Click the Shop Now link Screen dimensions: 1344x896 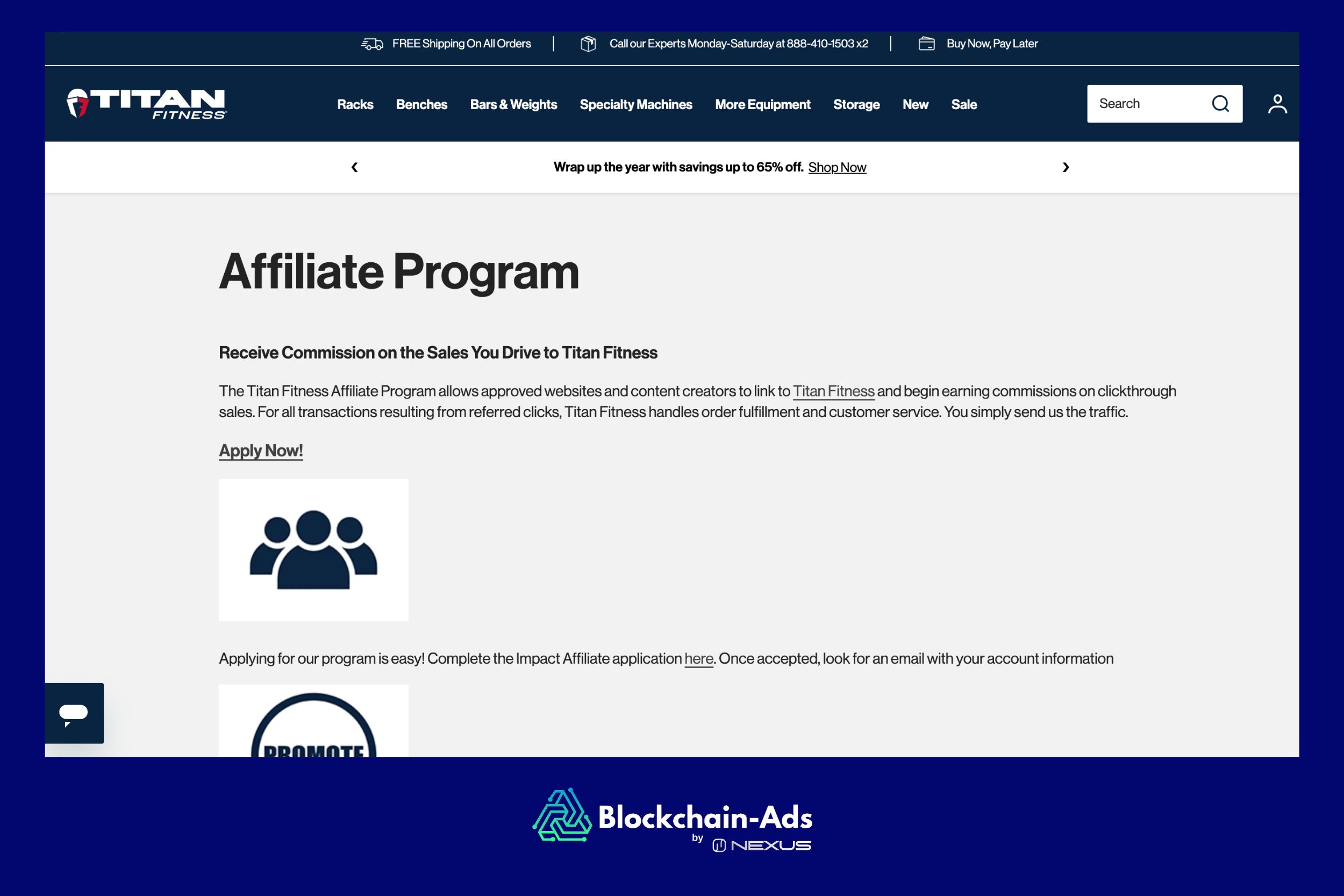coord(837,167)
